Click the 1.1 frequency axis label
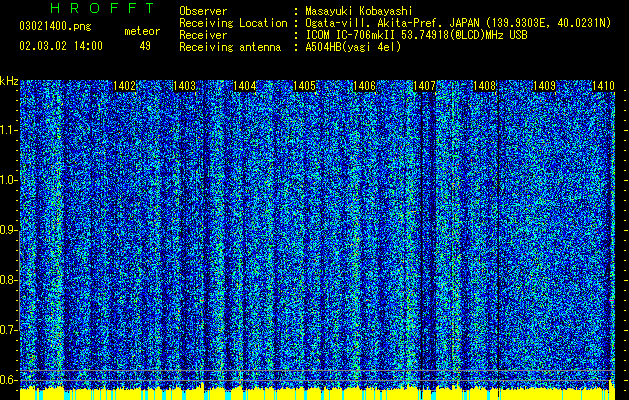This screenshot has height=400, width=629. tap(8, 130)
